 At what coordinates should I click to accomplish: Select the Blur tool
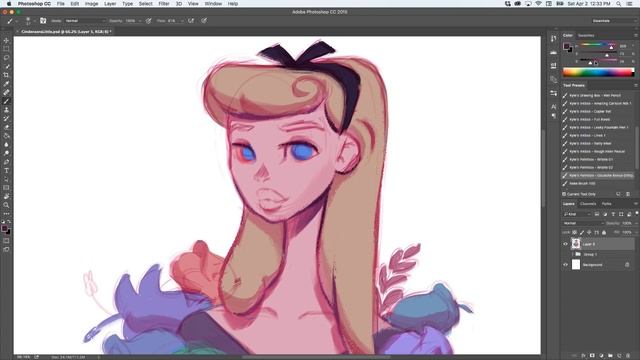coord(6,144)
